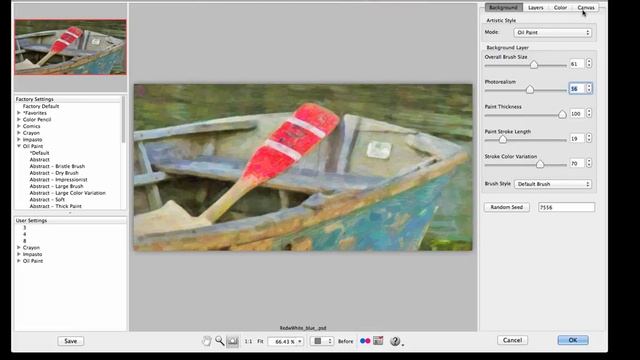The width and height of the screenshot is (640, 360).
Task: Expand the Comics settings group
Action: click(x=19, y=126)
